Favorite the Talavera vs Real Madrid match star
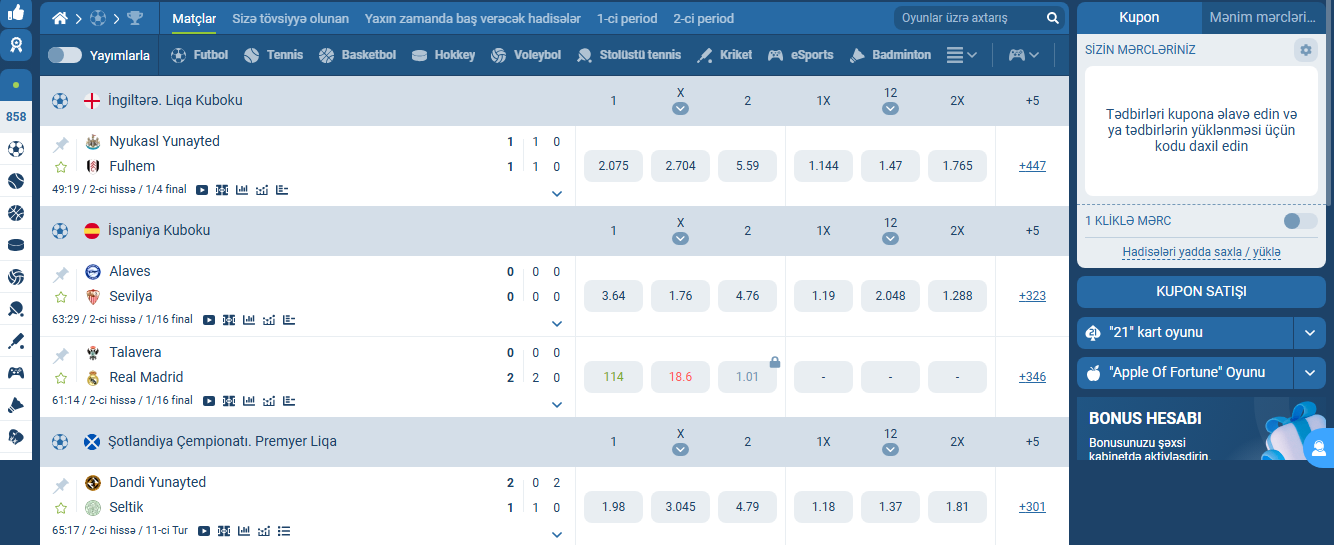 [61, 378]
